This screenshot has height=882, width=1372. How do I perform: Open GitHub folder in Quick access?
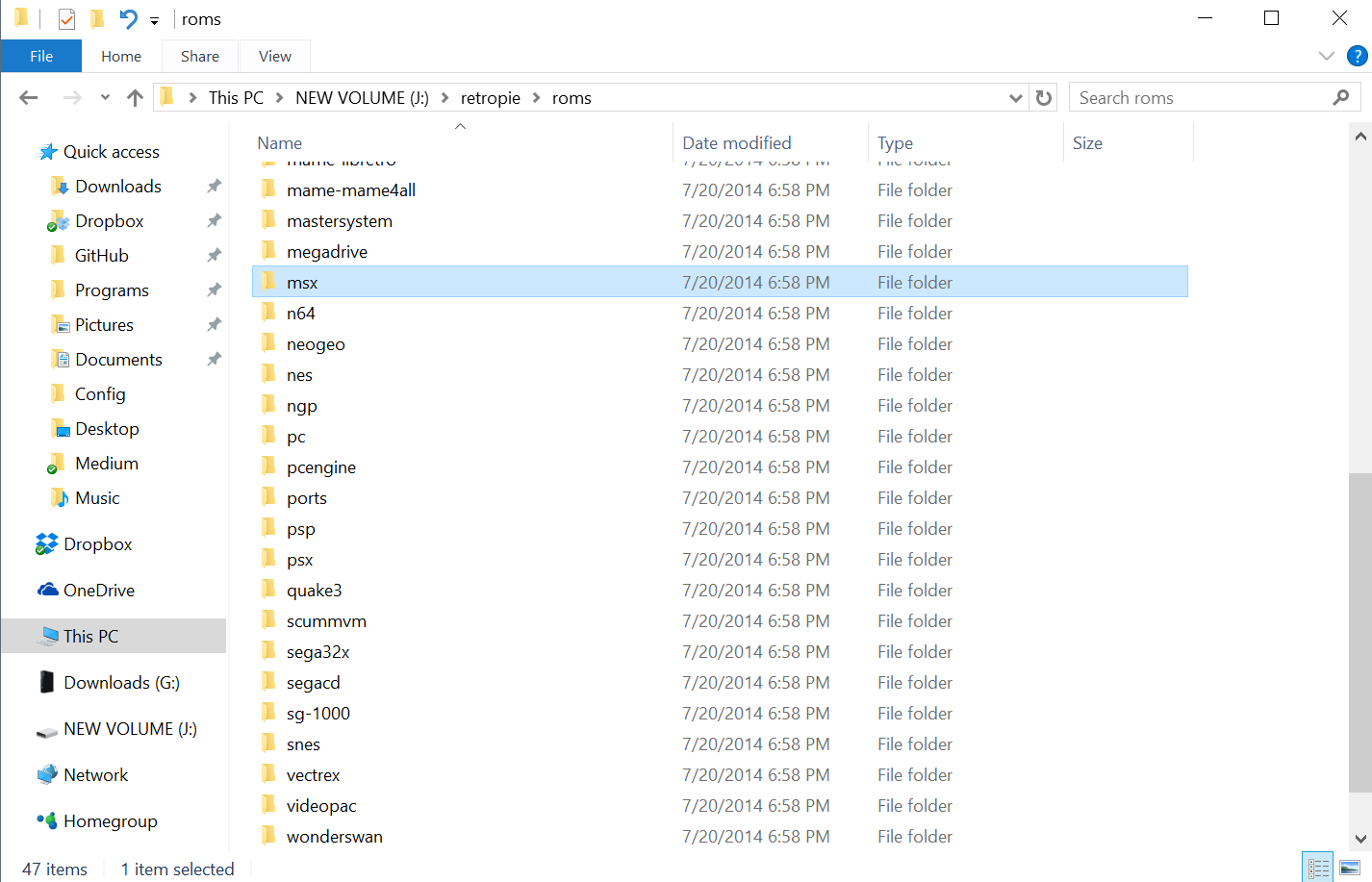coord(89,256)
